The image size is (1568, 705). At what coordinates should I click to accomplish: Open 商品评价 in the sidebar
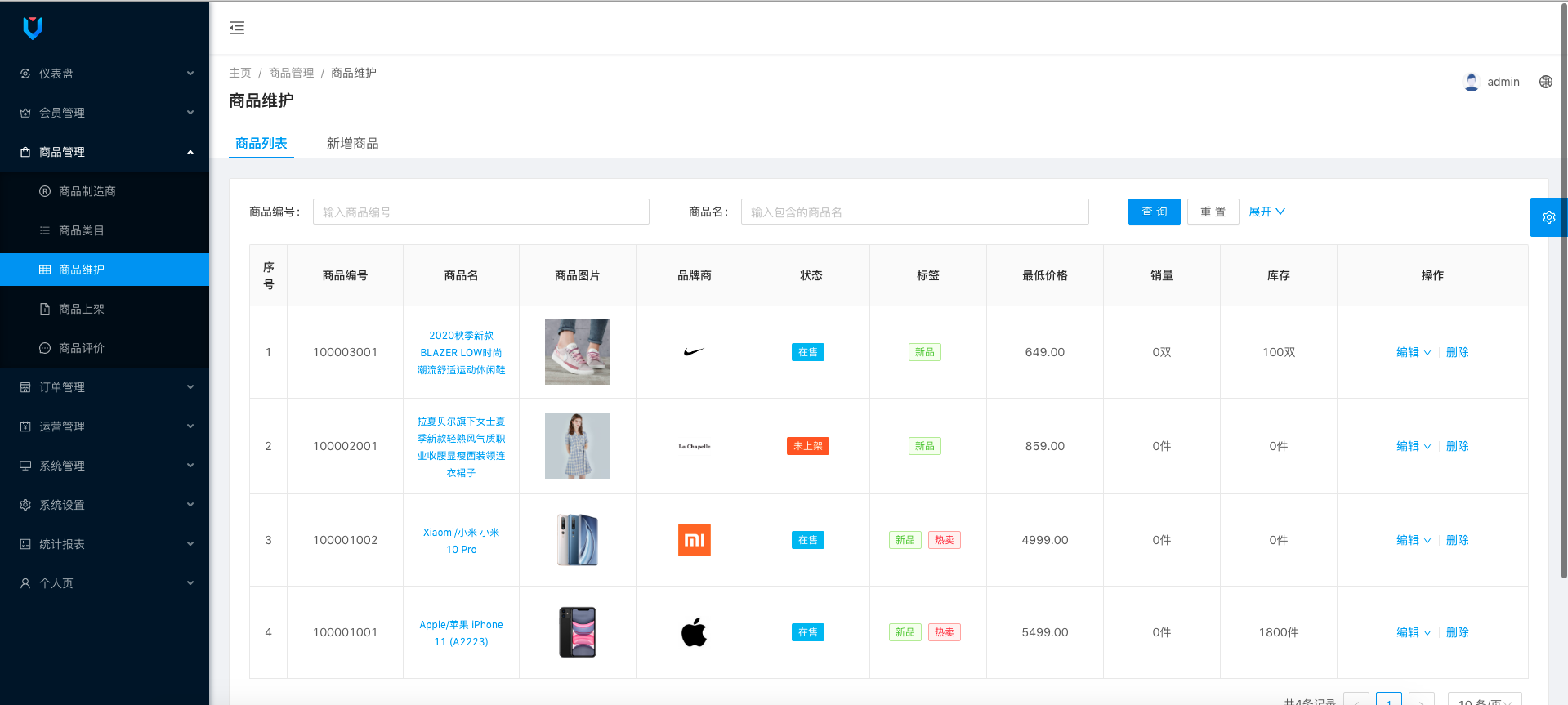(105, 348)
